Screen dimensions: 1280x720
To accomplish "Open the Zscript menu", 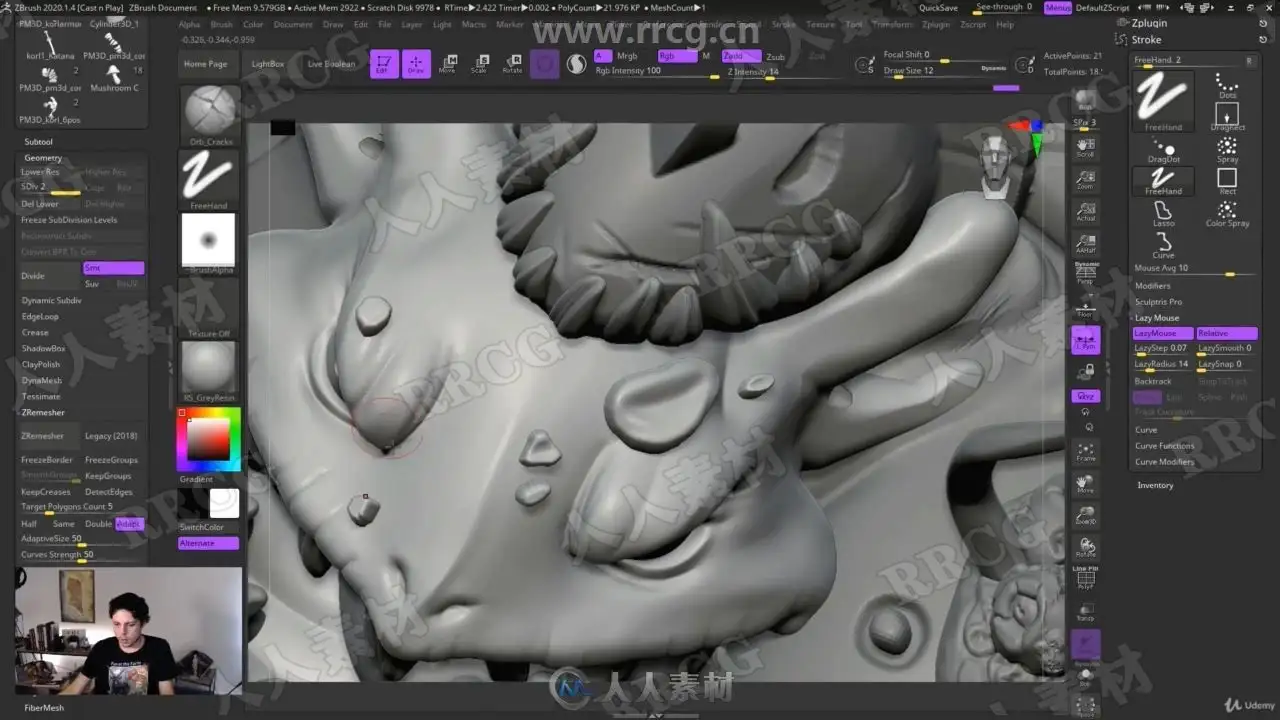I will tap(973, 24).
